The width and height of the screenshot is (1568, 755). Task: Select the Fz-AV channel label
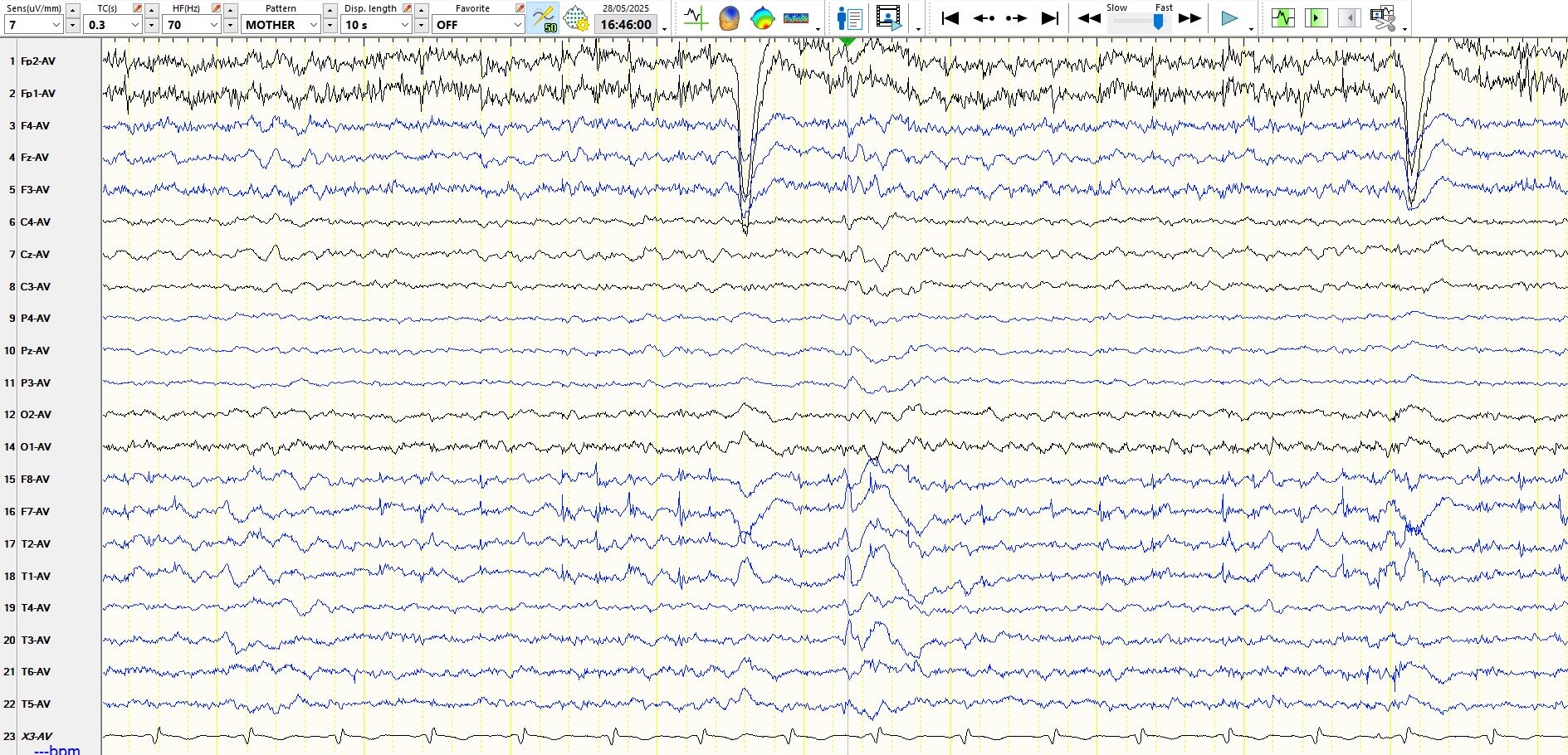(x=35, y=158)
